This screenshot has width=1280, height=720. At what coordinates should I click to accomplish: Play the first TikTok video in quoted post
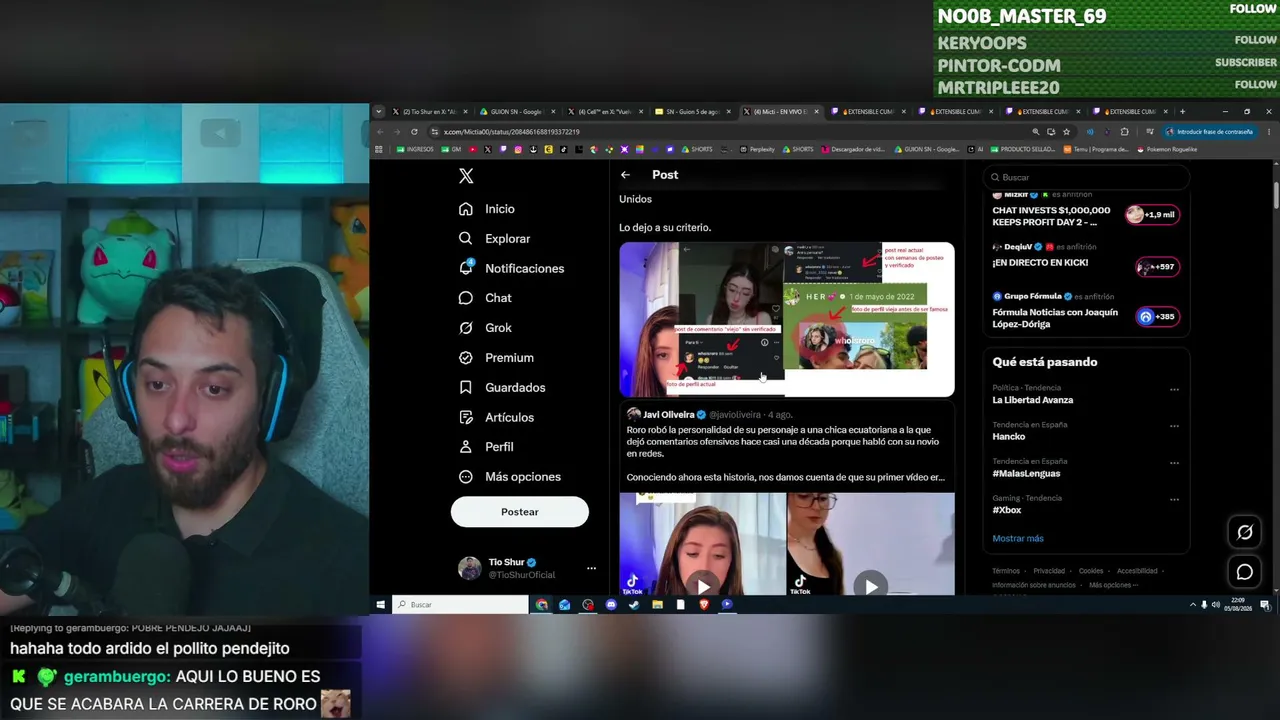703,586
